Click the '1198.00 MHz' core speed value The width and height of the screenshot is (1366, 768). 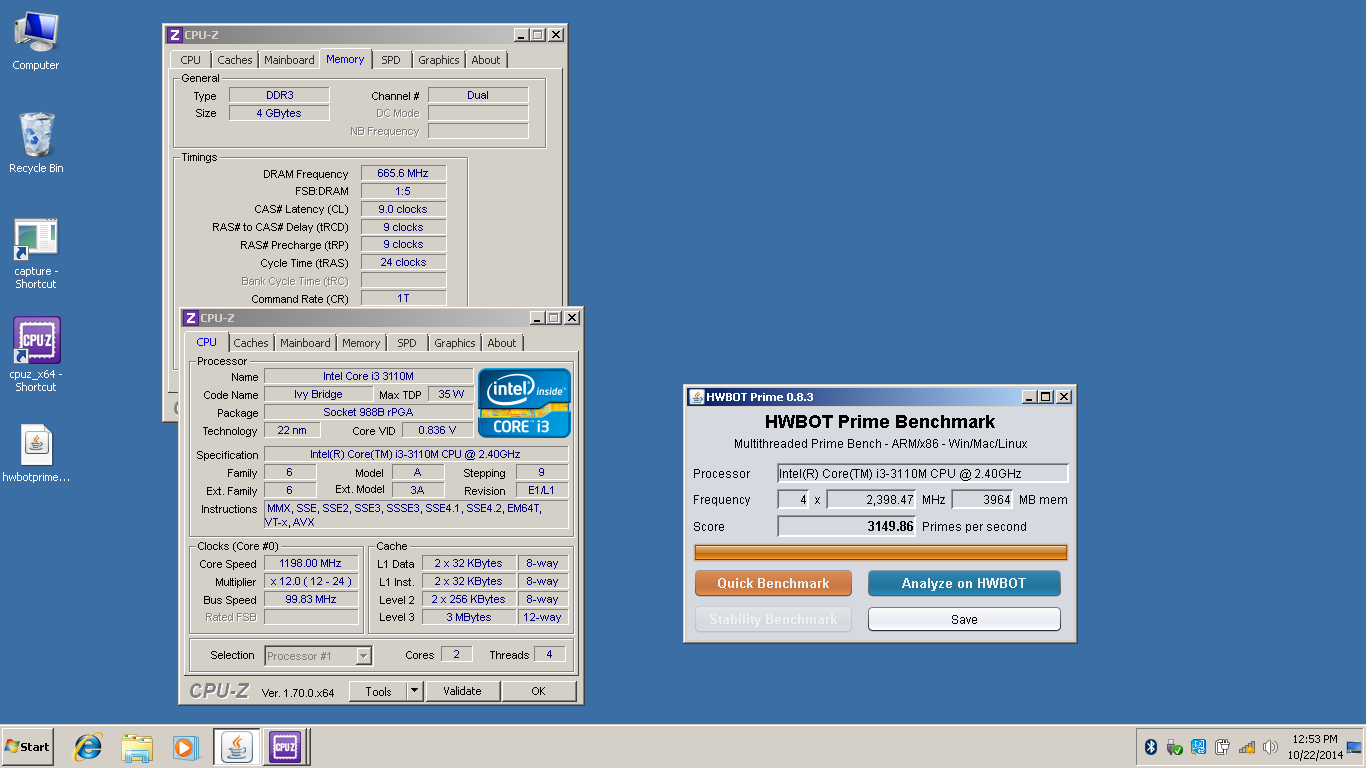tap(311, 563)
